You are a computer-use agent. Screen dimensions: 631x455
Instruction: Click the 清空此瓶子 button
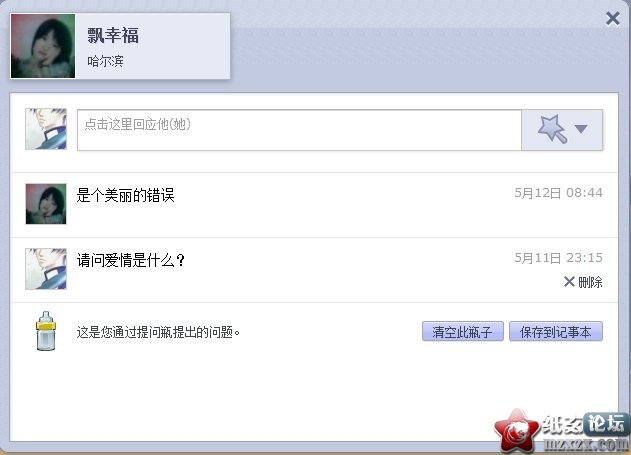click(x=463, y=331)
